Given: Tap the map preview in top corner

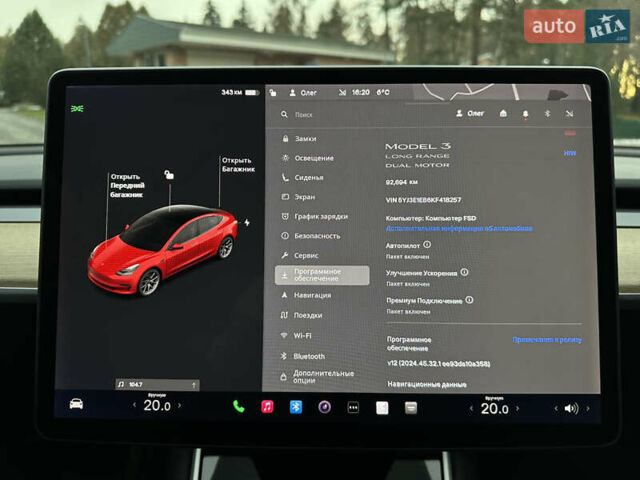Looking at the screenshot, I should coord(502,92).
